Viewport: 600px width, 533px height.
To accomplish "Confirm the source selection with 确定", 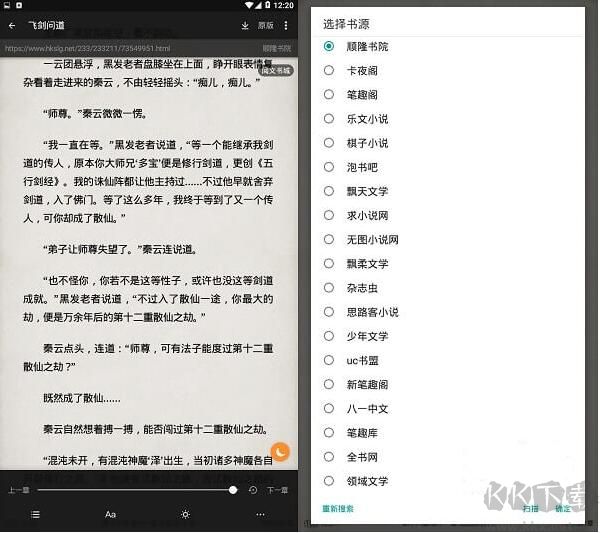I will pos(563,509).
